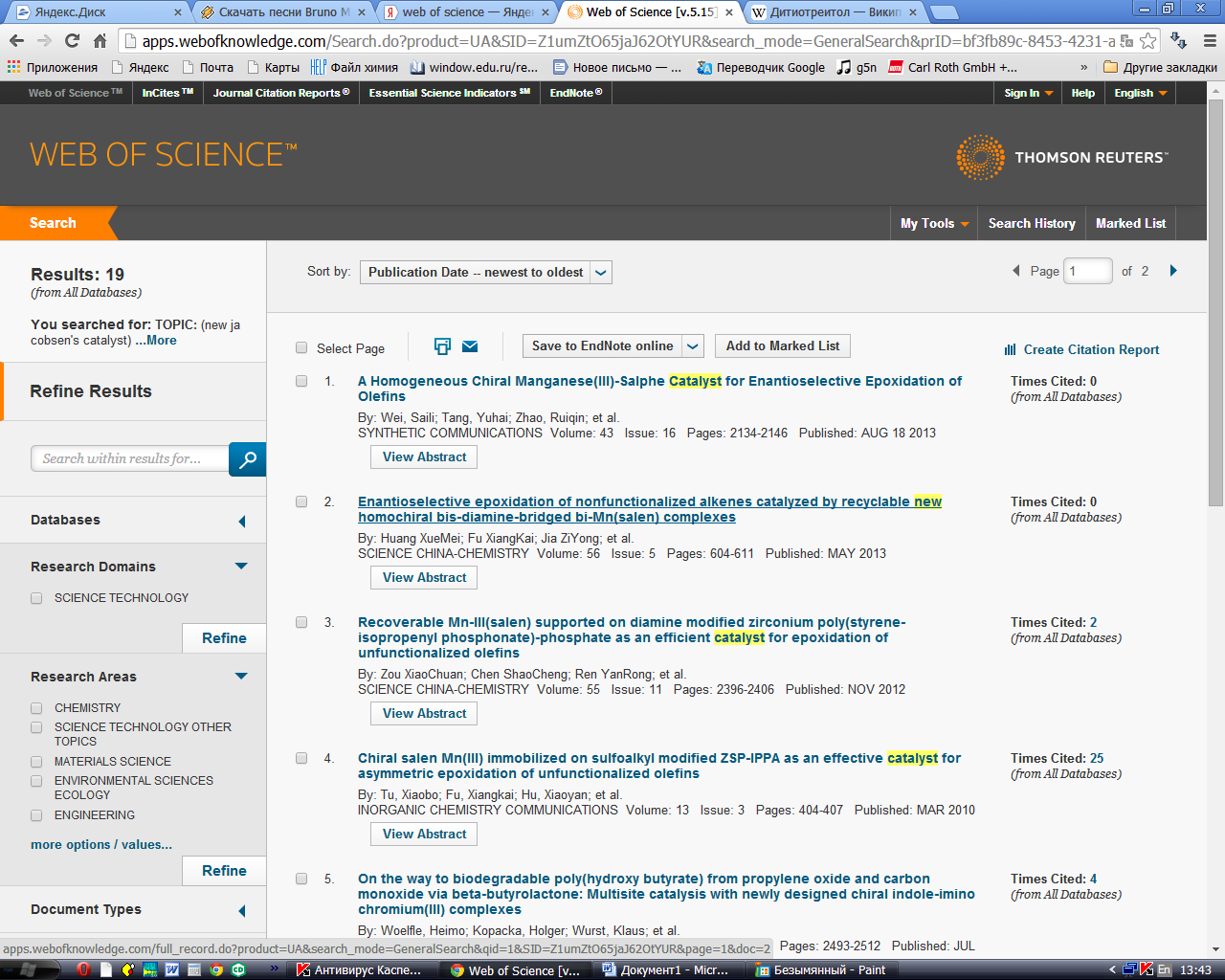Open Chiral salen Mn(III) immobilized article link
Screen dimensions: 1225x980
tap(658, 766)
